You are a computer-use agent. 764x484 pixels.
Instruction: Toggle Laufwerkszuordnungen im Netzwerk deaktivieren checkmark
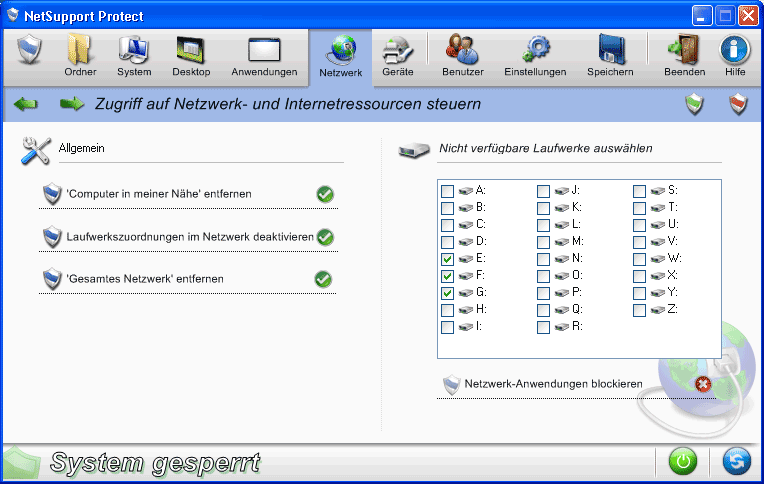(325, 237)
